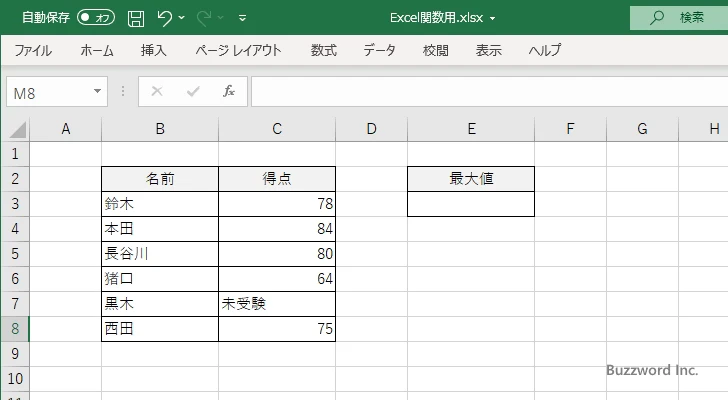Click the Undo arrow icon
This screenshot has width=728, height=400.
[x=164, y=18]
